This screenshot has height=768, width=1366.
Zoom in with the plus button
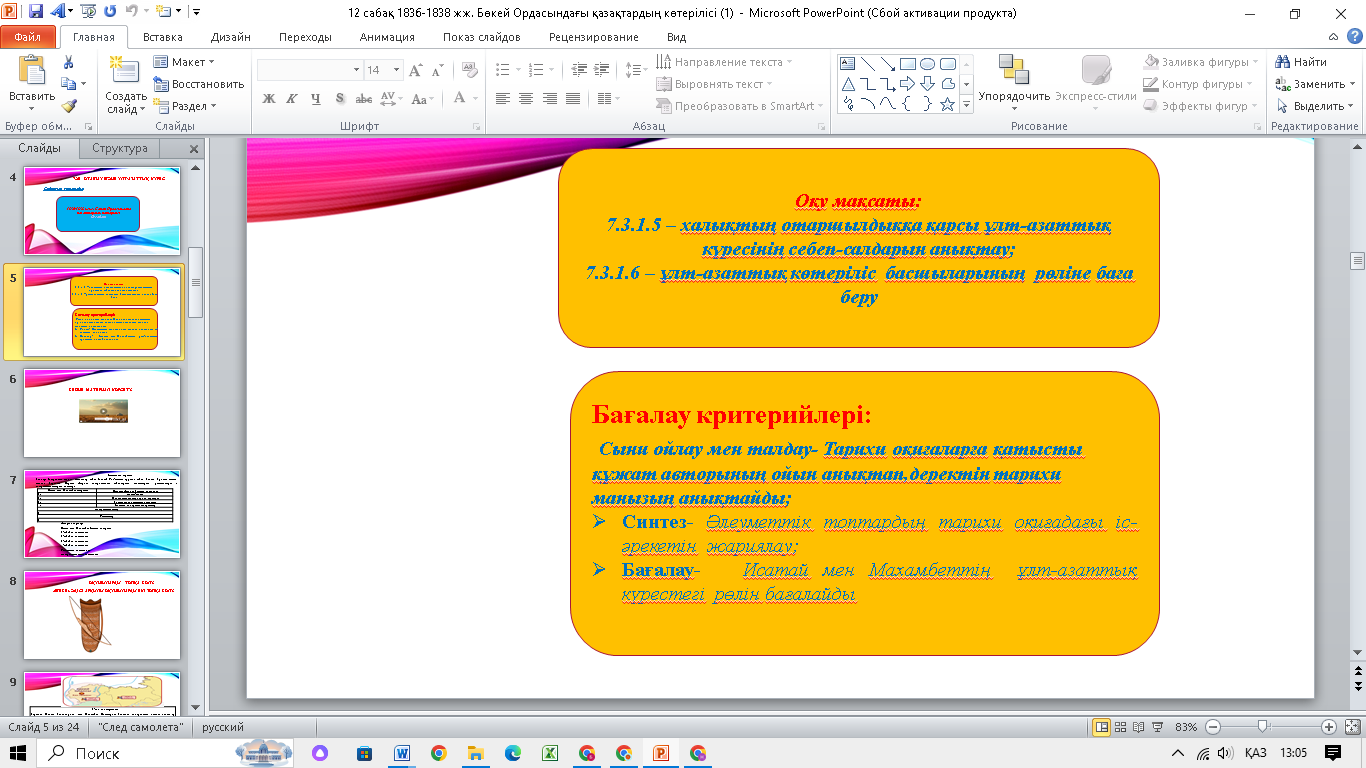click(x=1328, y=727)
